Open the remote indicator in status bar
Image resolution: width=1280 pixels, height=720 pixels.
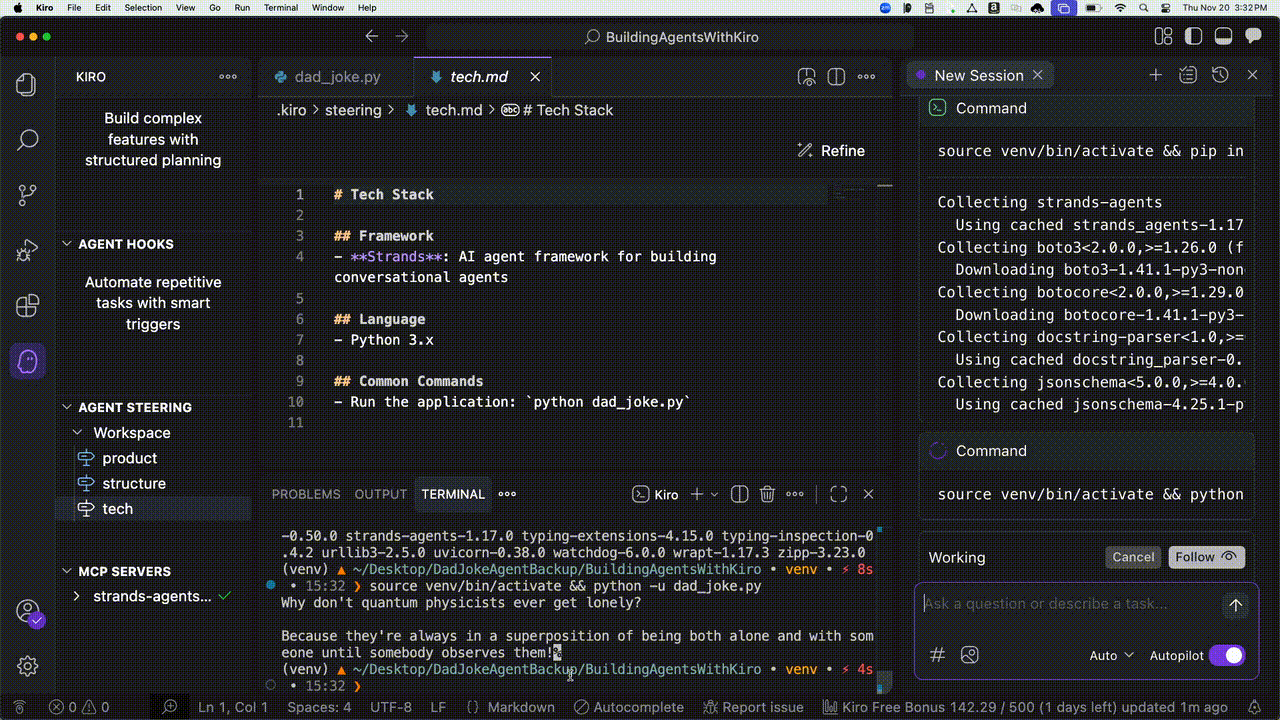click(19, 707)
